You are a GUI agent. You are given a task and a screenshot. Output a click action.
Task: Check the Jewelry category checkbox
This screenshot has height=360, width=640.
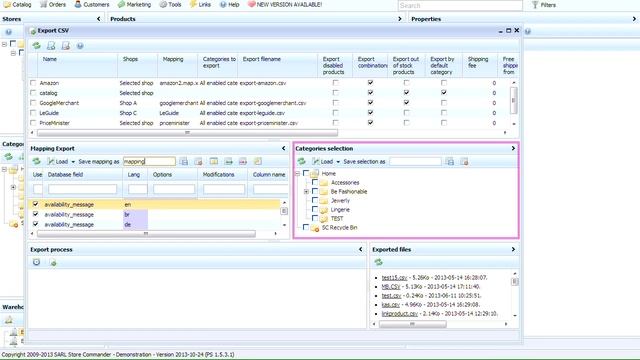click(315, 200)
